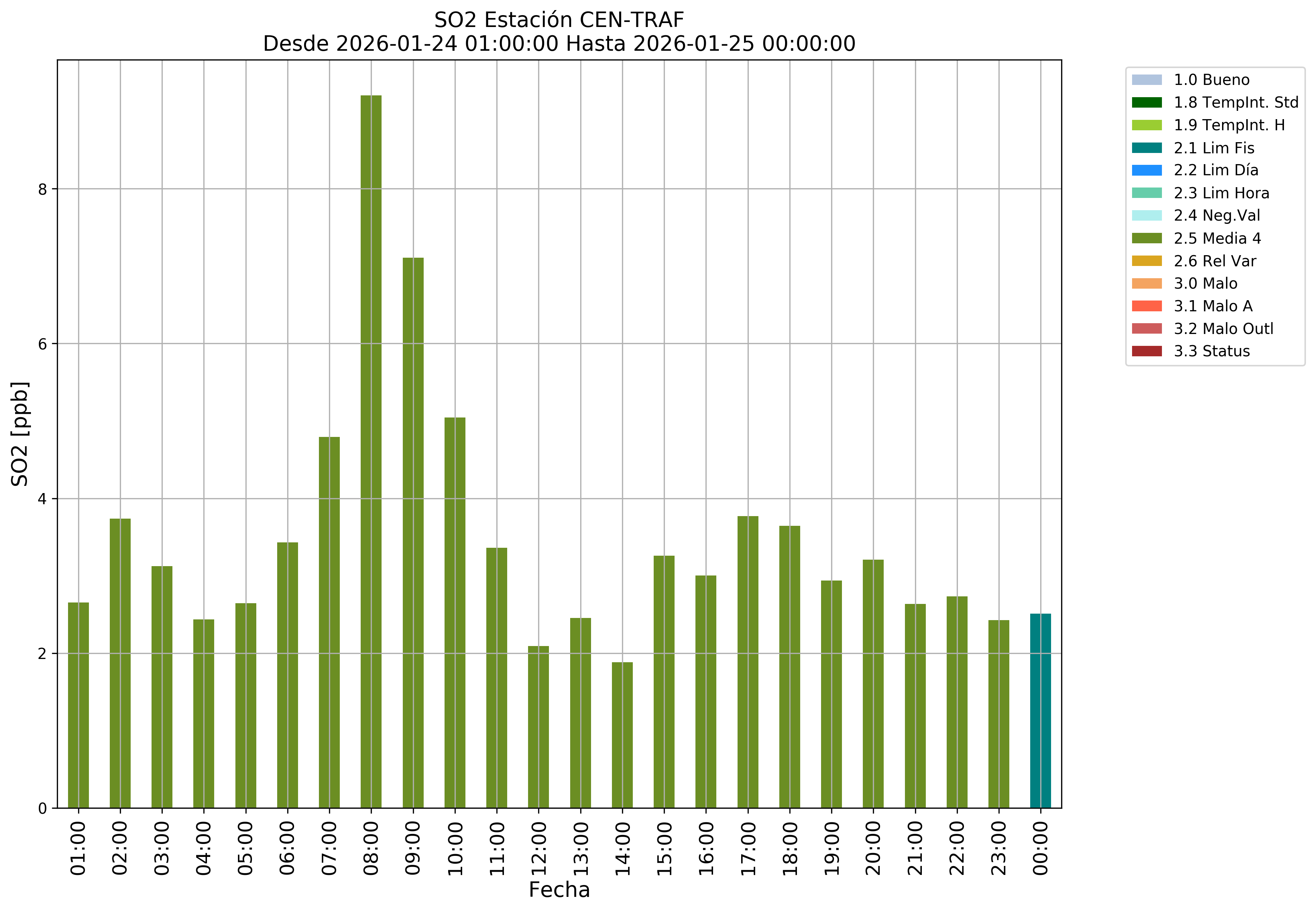Click the 12:00 x-axis tick label
The height and width of the screenshot is (912, 1316).
[538, 848]
